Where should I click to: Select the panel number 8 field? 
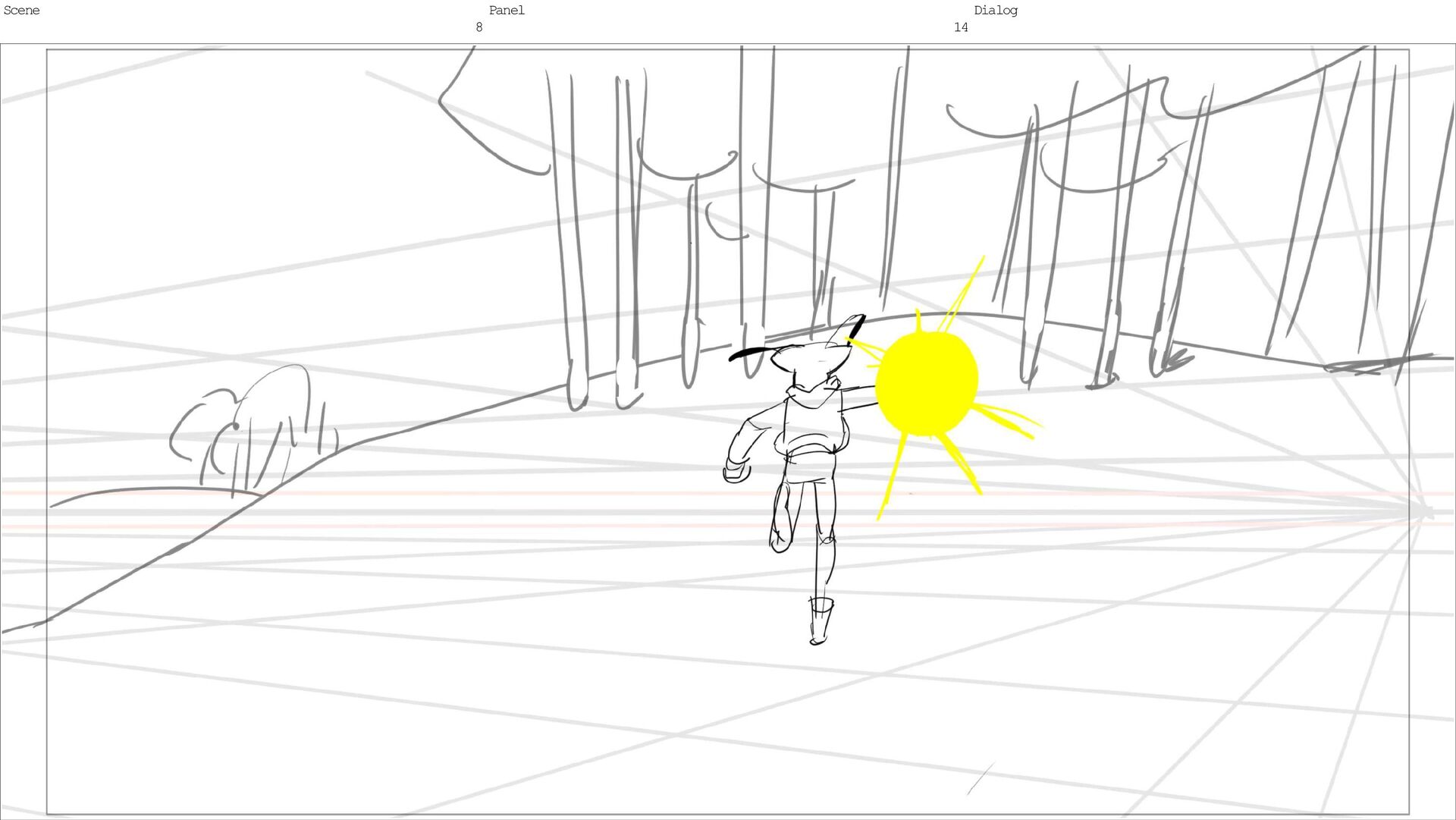pyautogui.click(x=479, y=28)
